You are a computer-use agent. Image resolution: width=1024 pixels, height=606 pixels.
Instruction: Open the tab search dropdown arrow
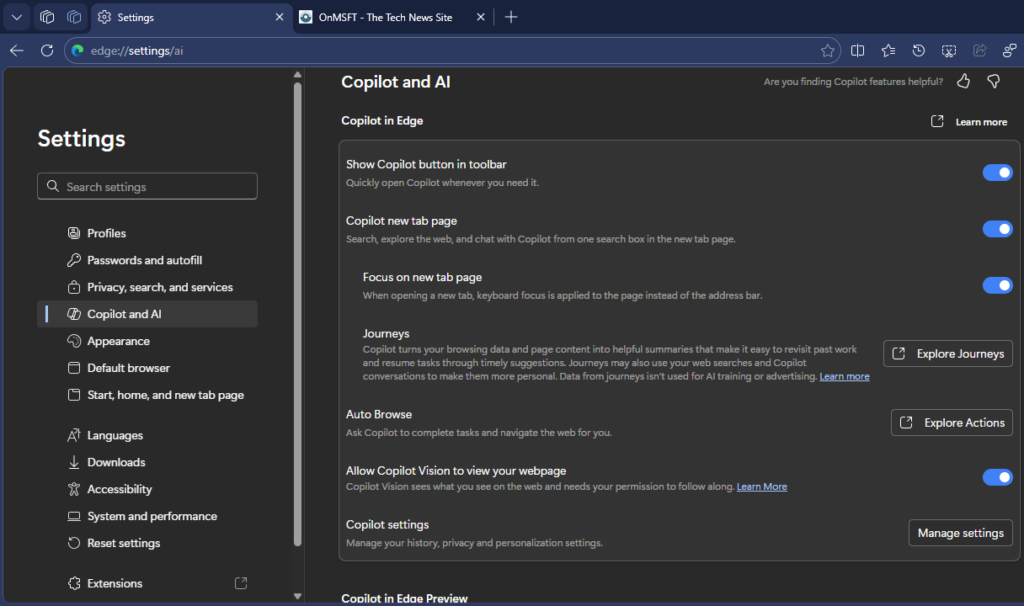pos(17,17)
